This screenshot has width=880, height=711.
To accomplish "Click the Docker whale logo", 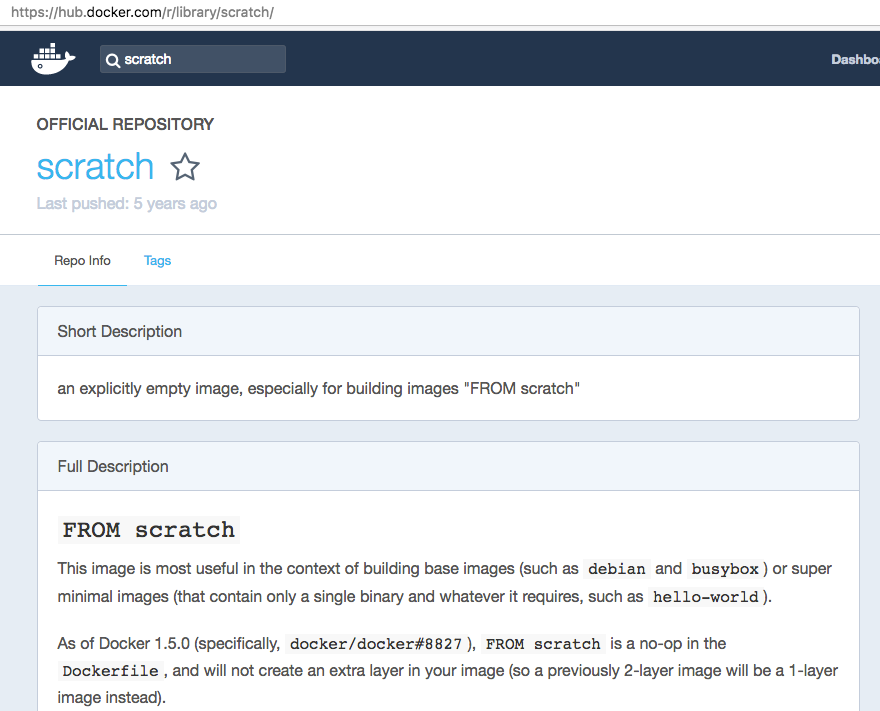I will [53, 58].
